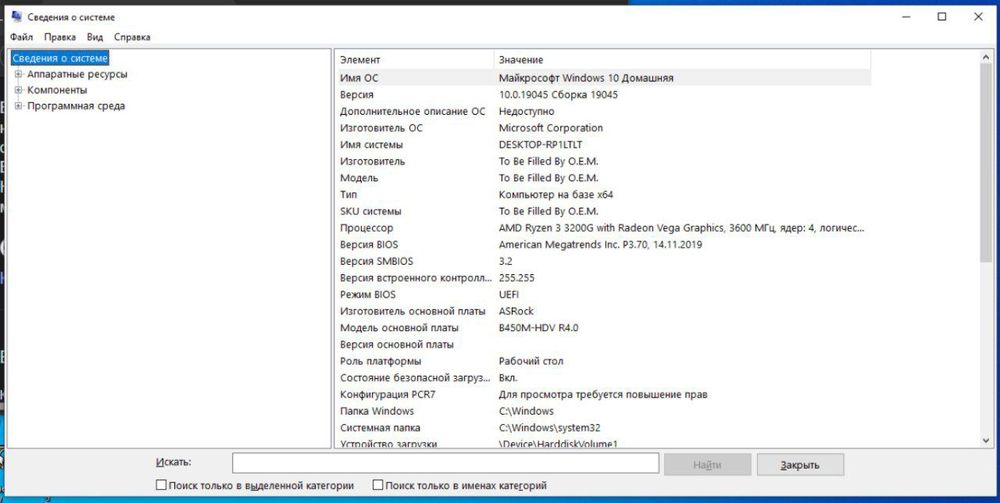The width and height of the screenshot is (1000, 503).
Task: Select the Версия BIOS row
Action: (603, 244)
